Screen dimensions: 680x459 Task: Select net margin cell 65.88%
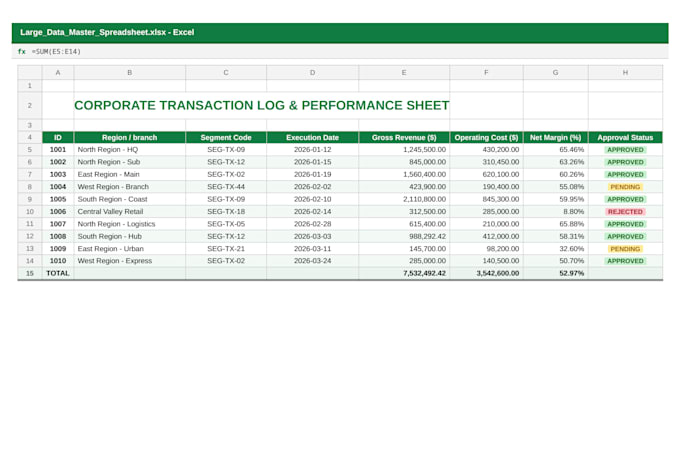(x=556, y=224)
